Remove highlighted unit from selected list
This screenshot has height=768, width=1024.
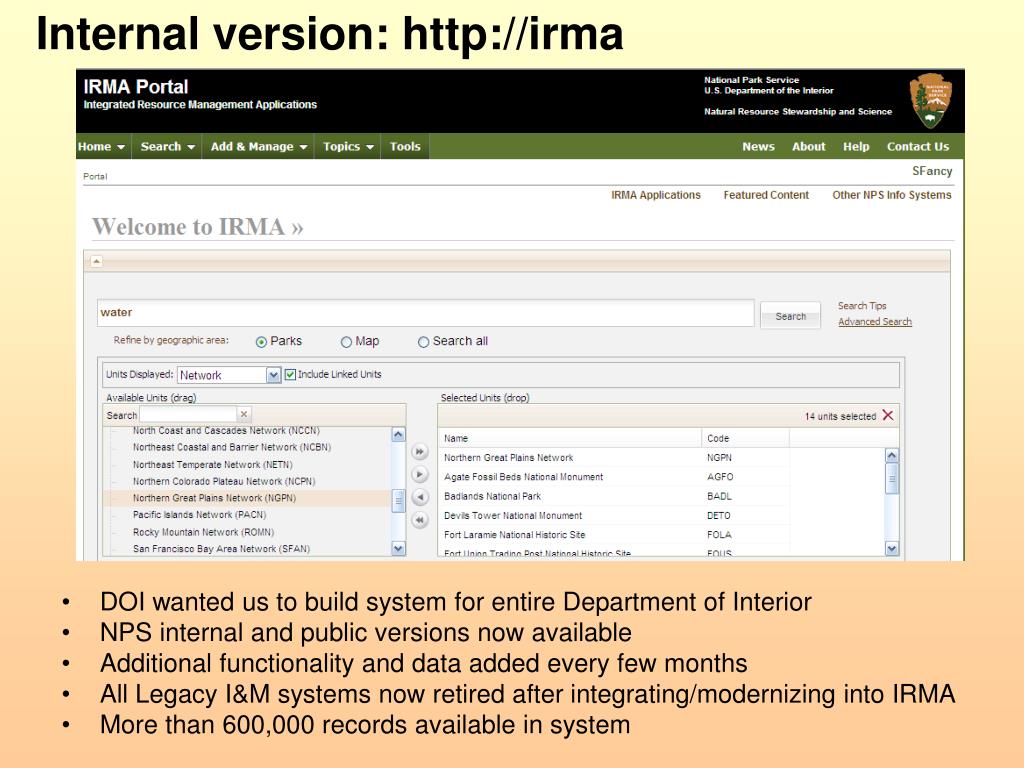click(x=419, y=497)
